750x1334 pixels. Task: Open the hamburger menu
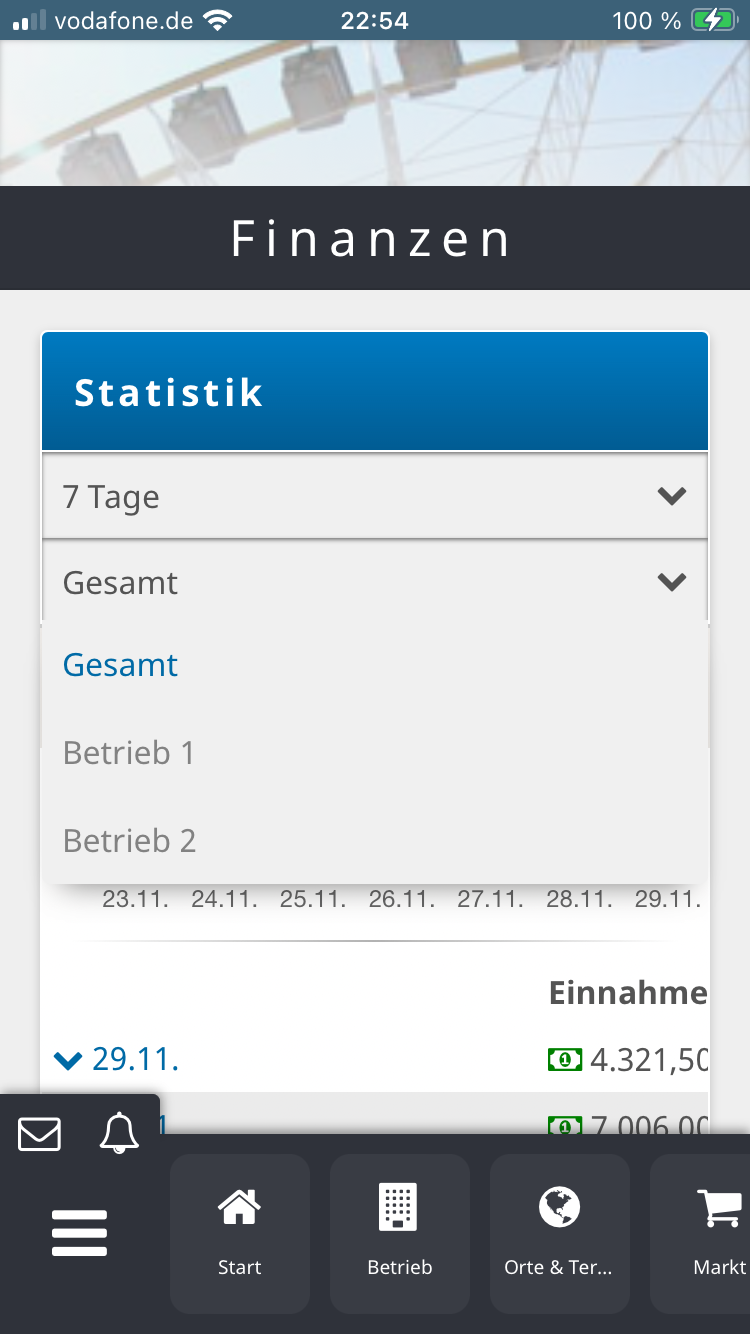click(80, 1232)
